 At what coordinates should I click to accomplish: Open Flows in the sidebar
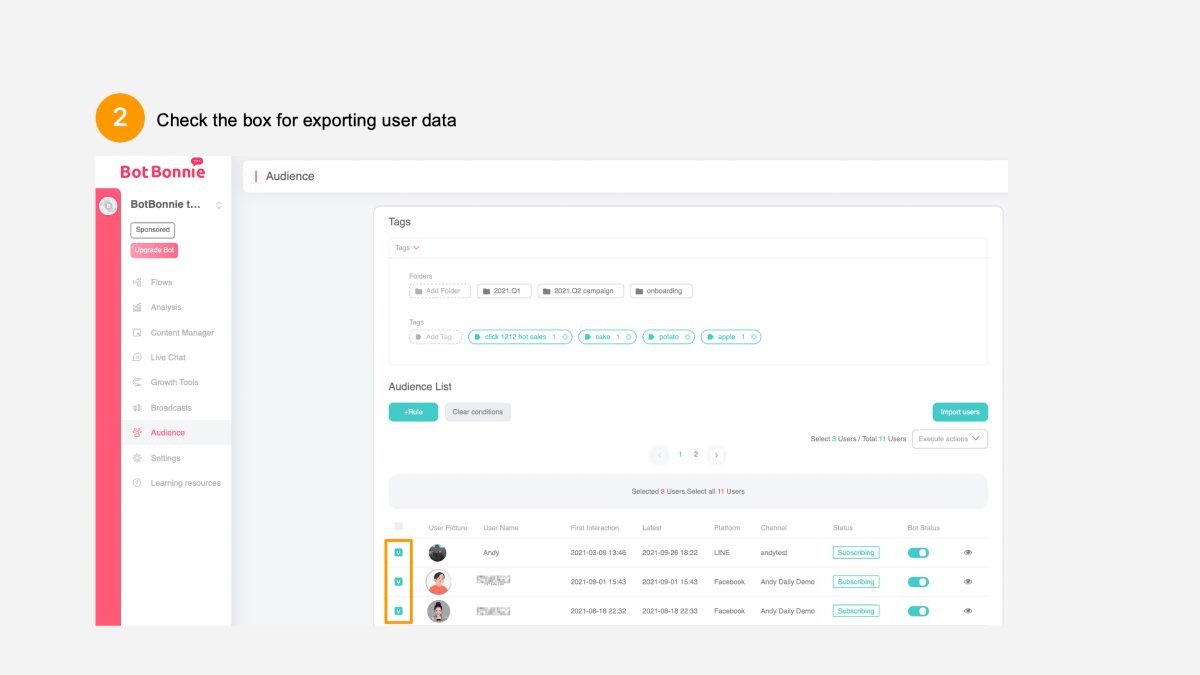pyautogui.click(x=161, y=283)
